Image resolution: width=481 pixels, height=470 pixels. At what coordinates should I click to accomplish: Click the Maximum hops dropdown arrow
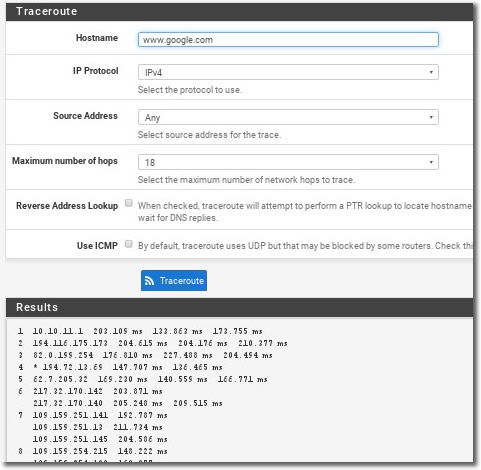(x=431, y=162)
